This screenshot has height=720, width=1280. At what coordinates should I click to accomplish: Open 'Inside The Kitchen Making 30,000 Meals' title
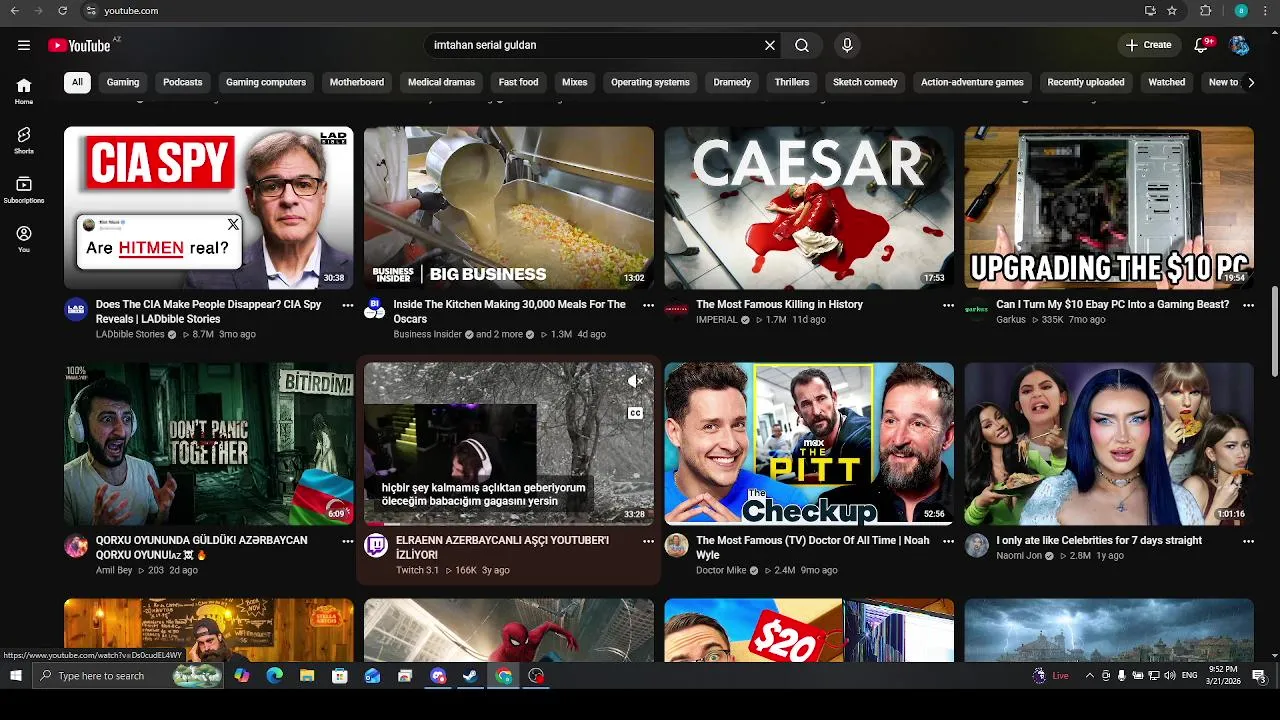[x=509, y=312]
